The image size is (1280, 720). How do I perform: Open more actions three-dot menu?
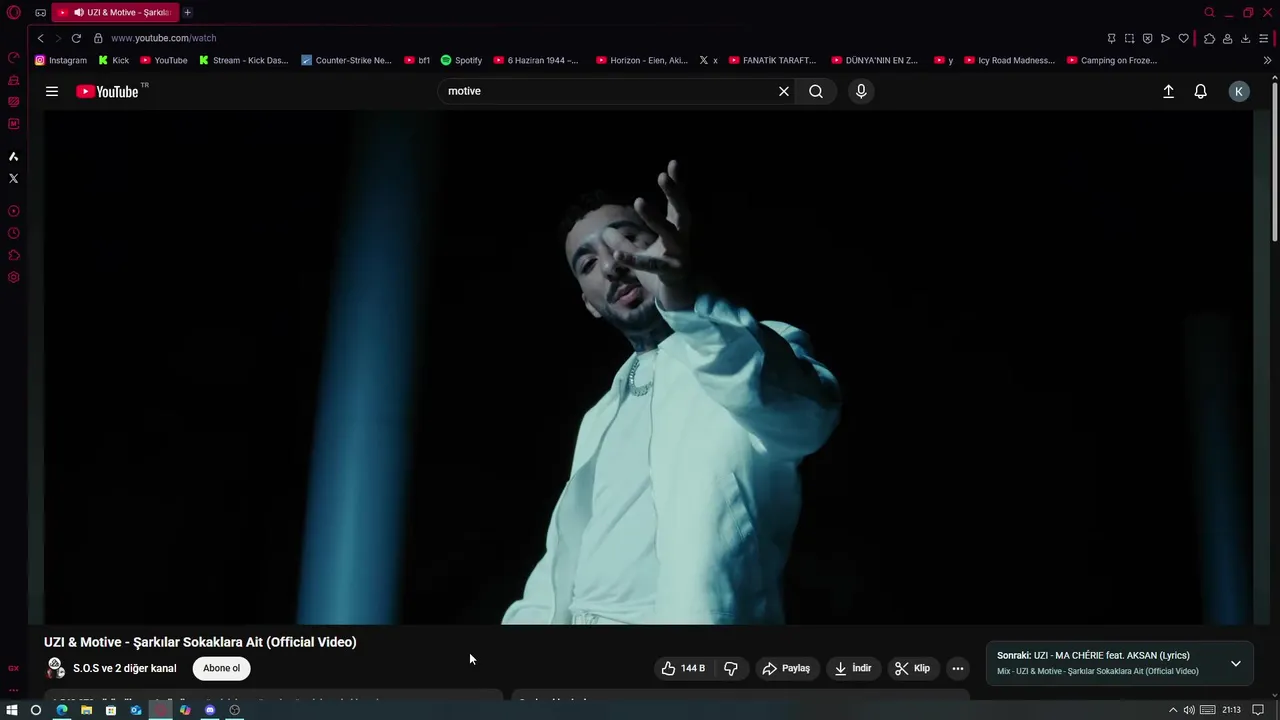click(958, 668)
